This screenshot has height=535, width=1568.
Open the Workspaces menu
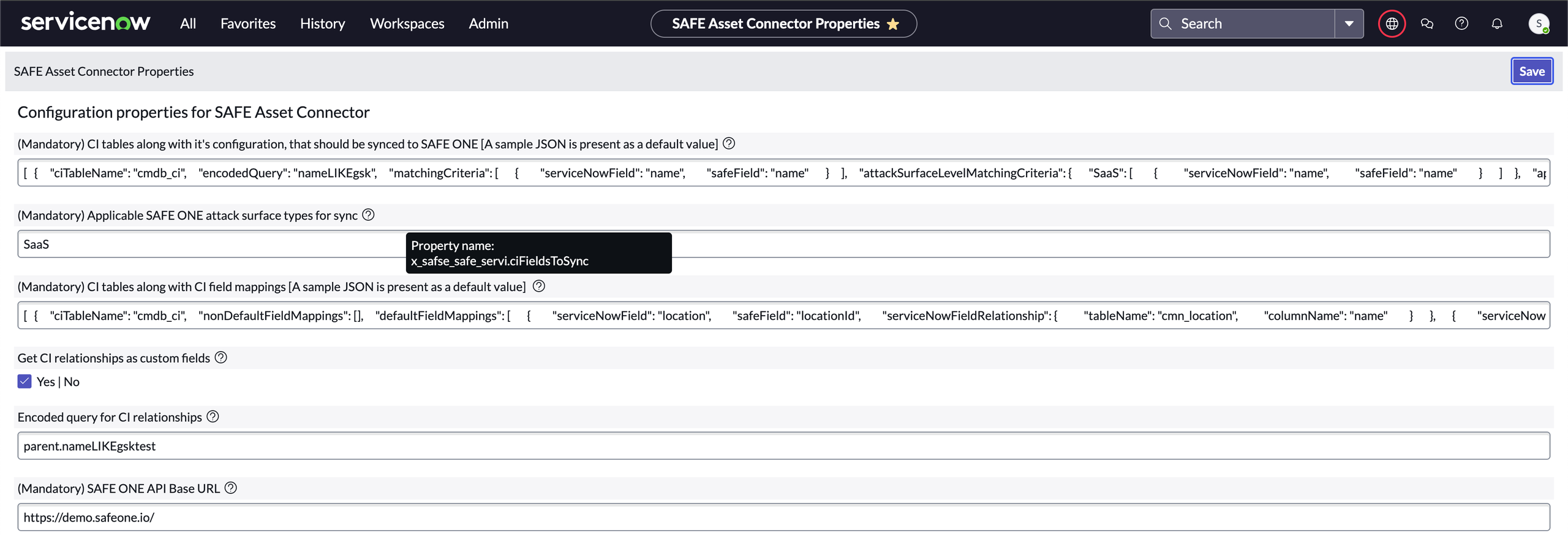pos(407,23)
